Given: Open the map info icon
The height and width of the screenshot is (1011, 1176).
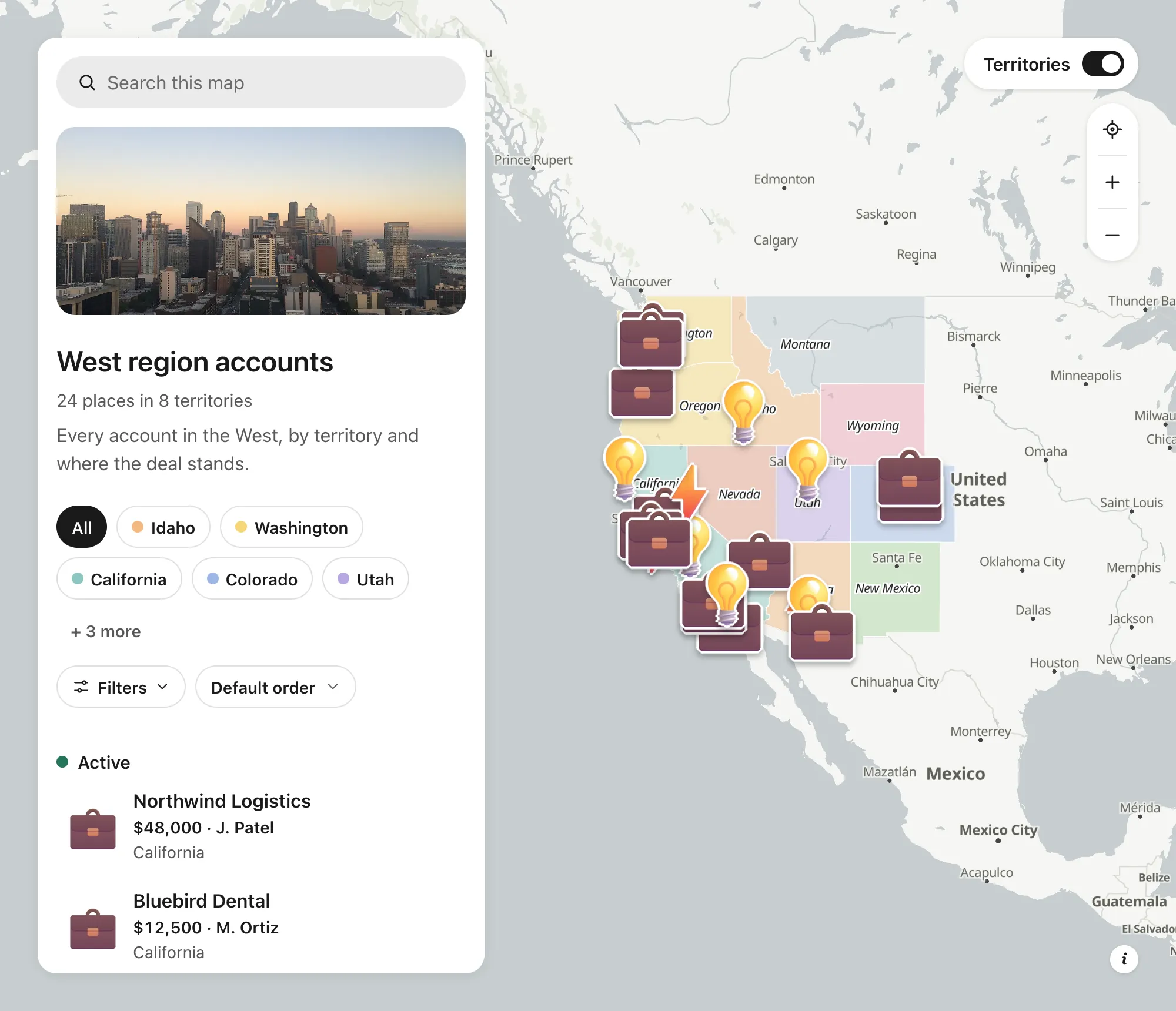Looking at the screenshot, I should (x=1124, y=959).
